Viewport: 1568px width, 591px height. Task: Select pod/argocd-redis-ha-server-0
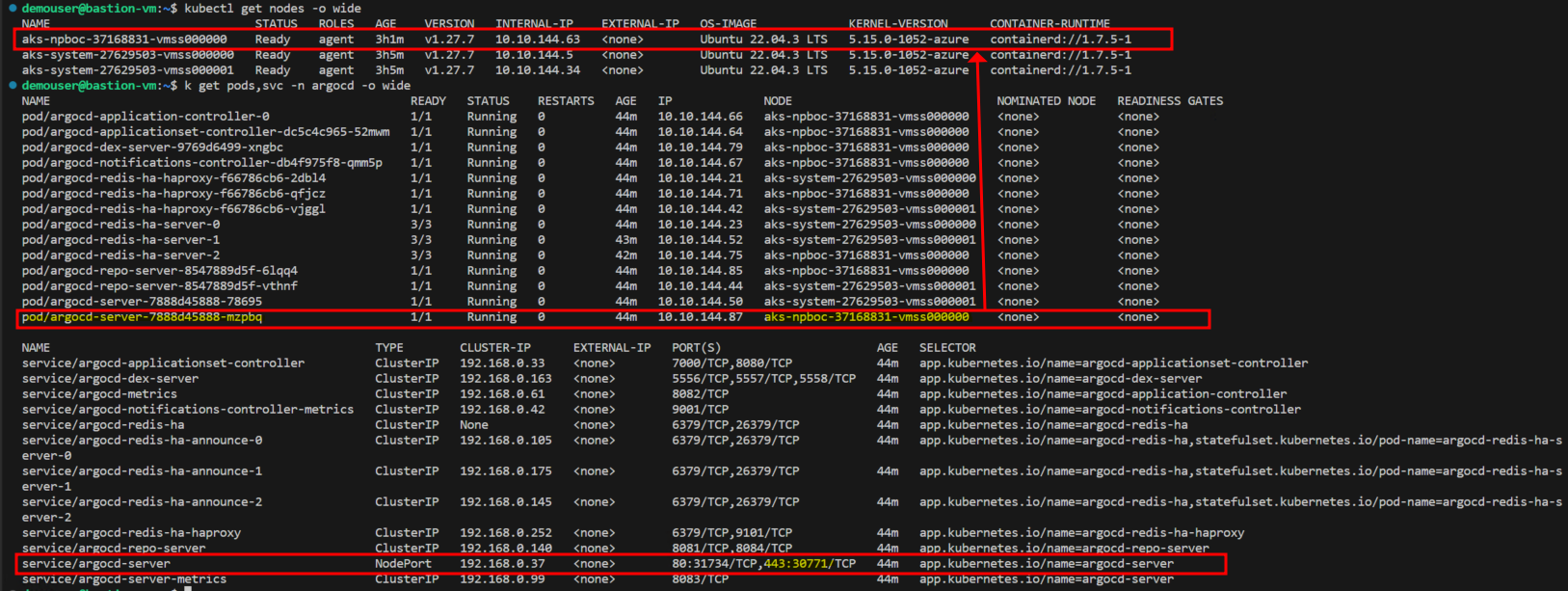120,225
